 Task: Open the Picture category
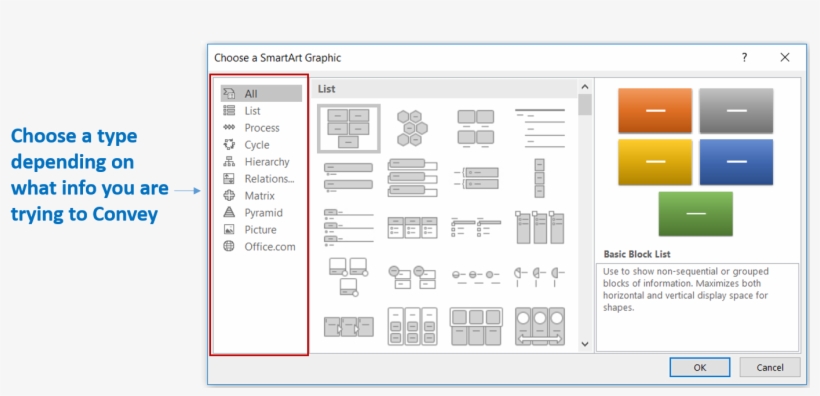pyautogui.click(x=261, y=230)
